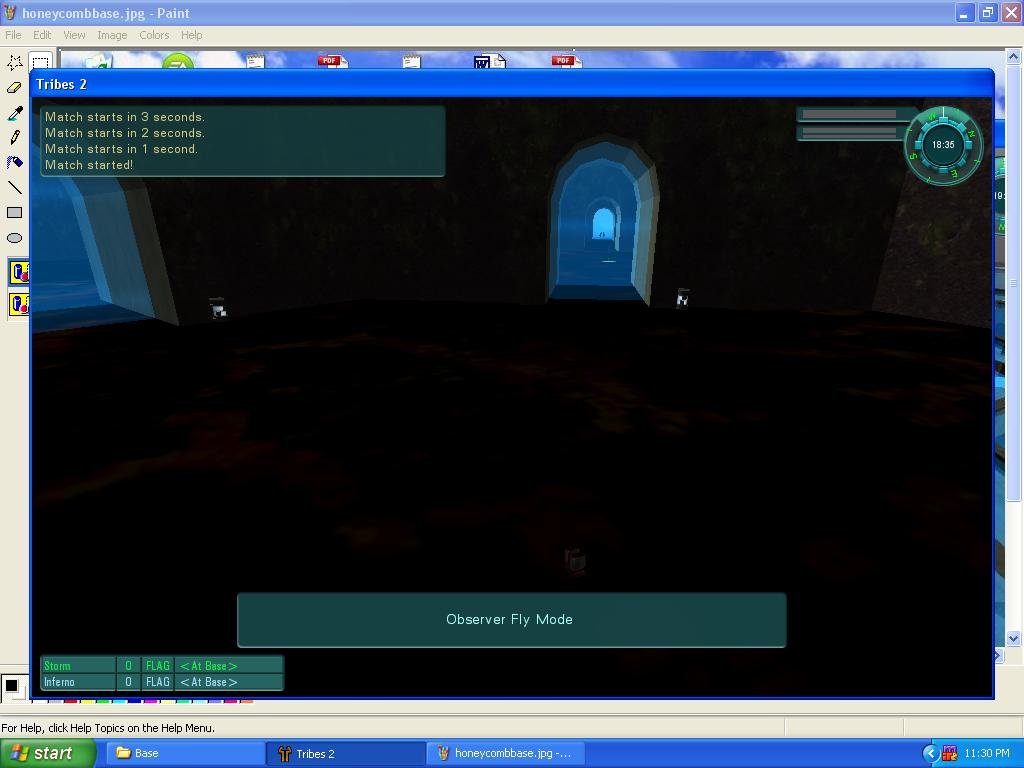Screen dimensions: 1024x768
Task: Pick the red swatch in the color palette
Action: click(71, 702)
